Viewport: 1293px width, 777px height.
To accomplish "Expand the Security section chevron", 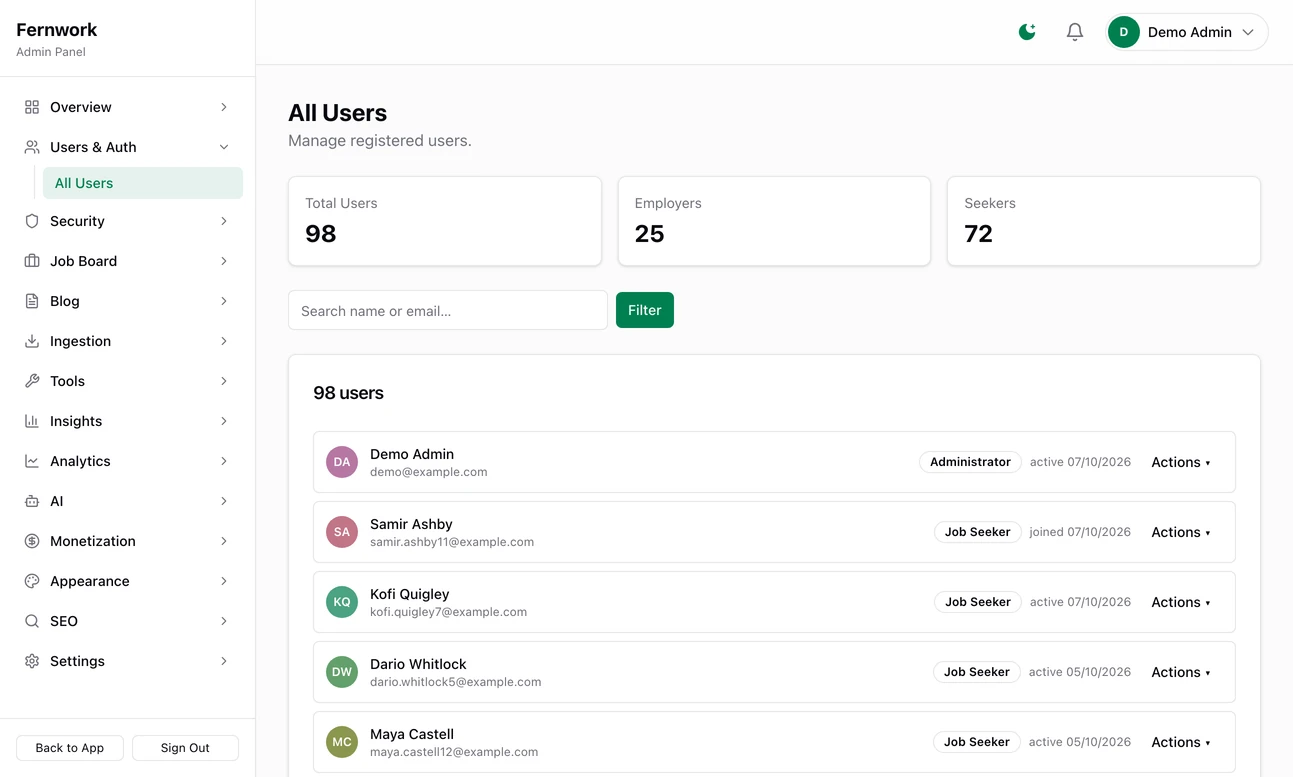I will pyautogui.click(x=224, y=221).
